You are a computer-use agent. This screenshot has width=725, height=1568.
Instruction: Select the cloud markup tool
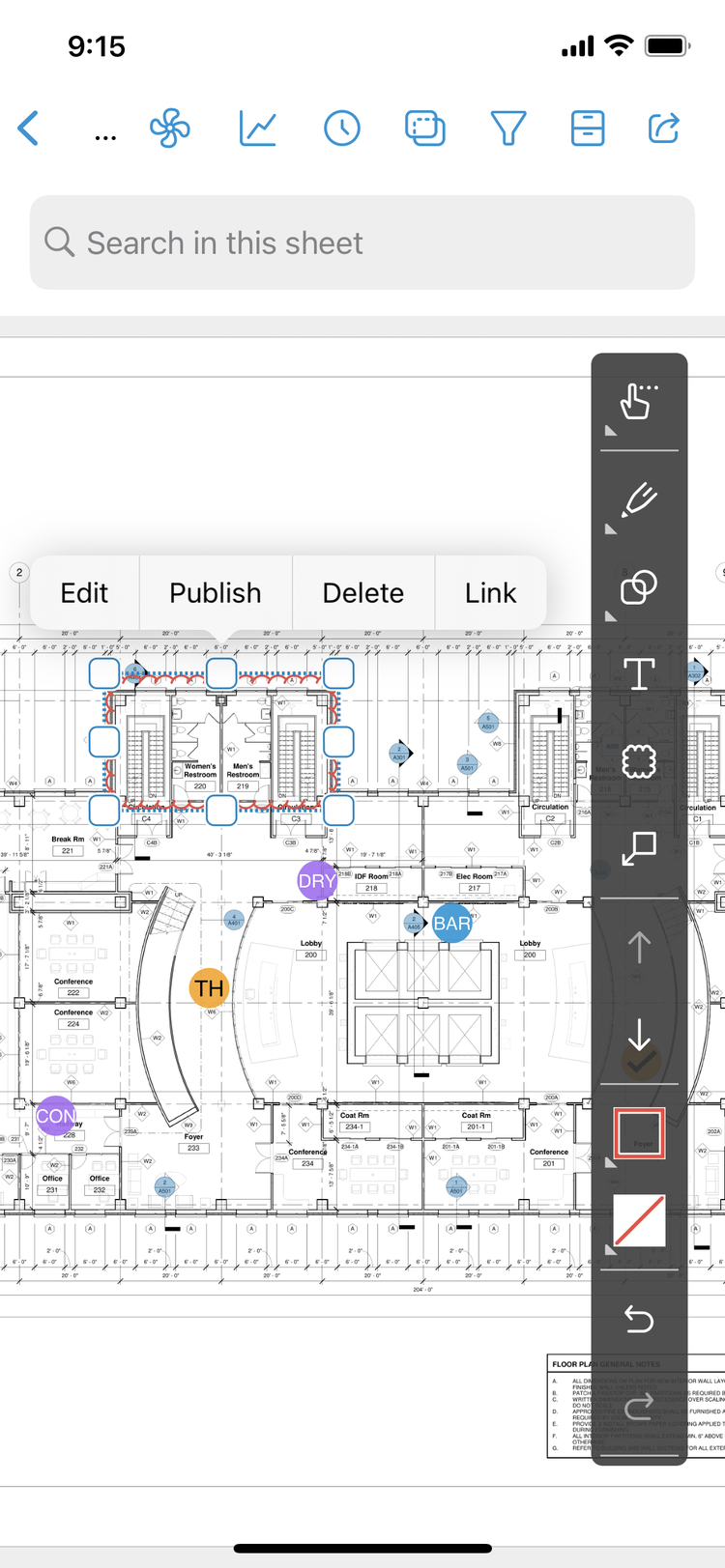pos(639,761)
